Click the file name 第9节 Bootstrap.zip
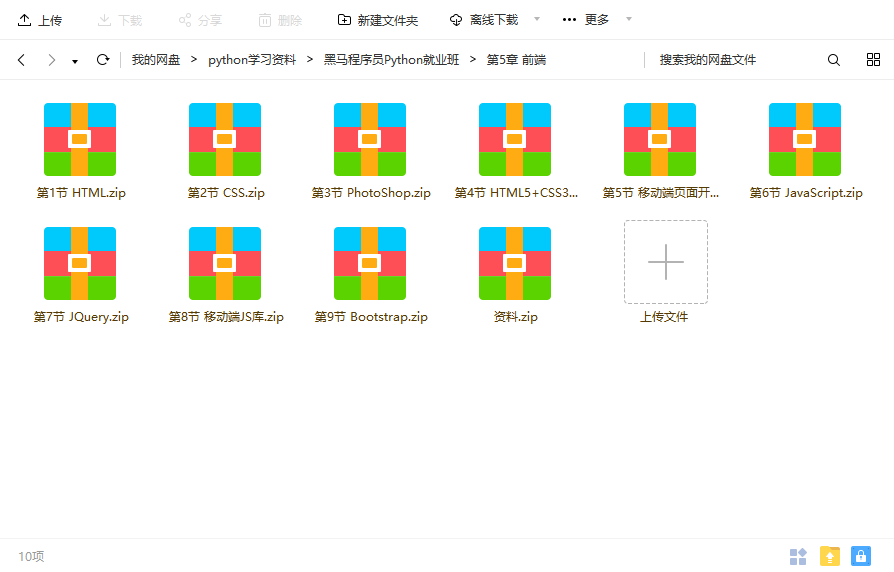This screenshot has height=572, width=894. (371, 317)
